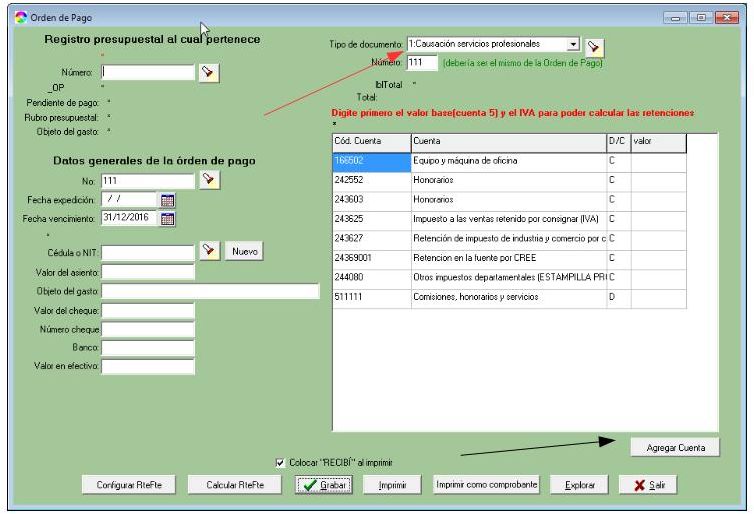Save with the Grabar button
The image size is (754, 514).
coord(324,485)
